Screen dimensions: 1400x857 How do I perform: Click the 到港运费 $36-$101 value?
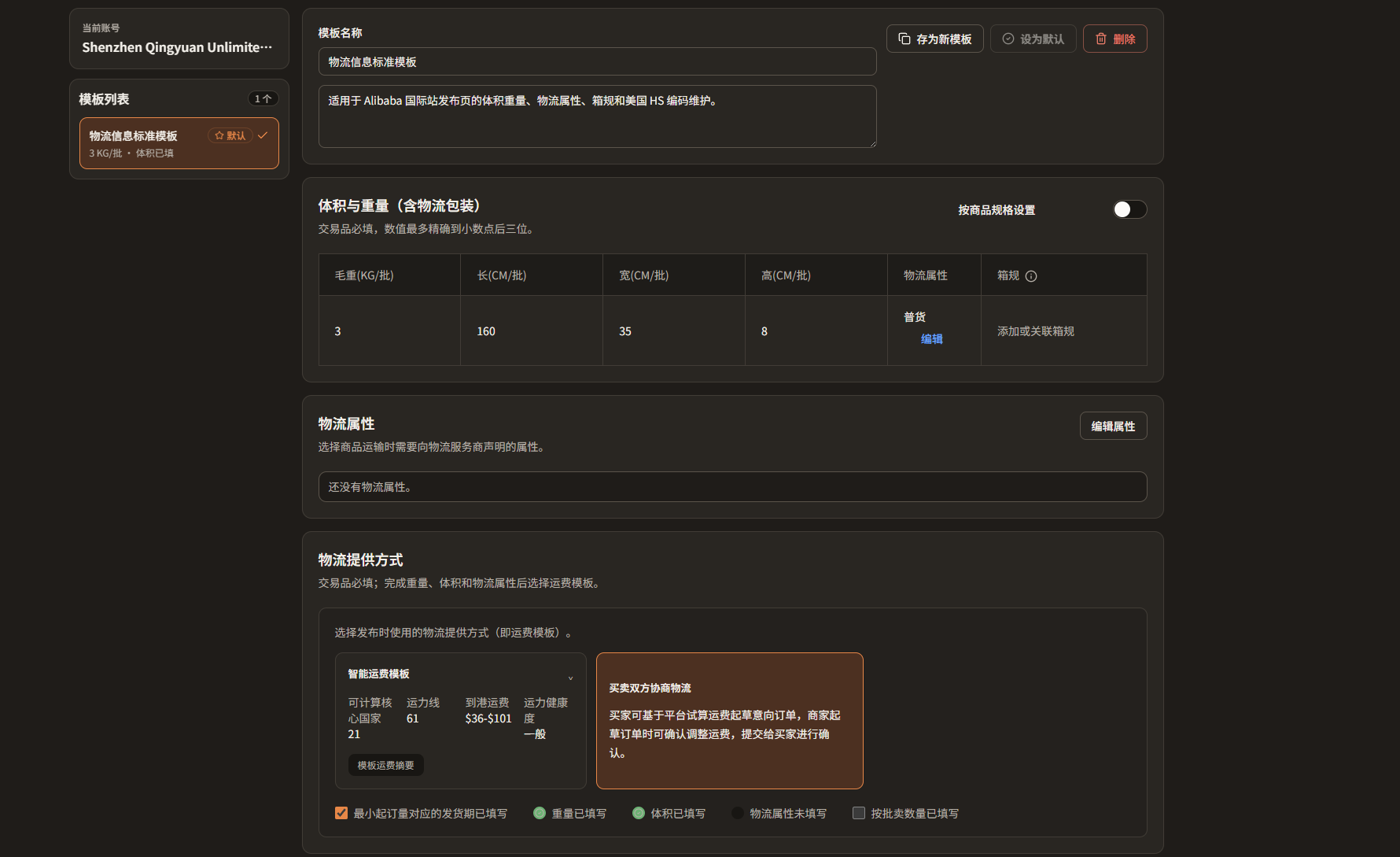[x=488, y=718]
